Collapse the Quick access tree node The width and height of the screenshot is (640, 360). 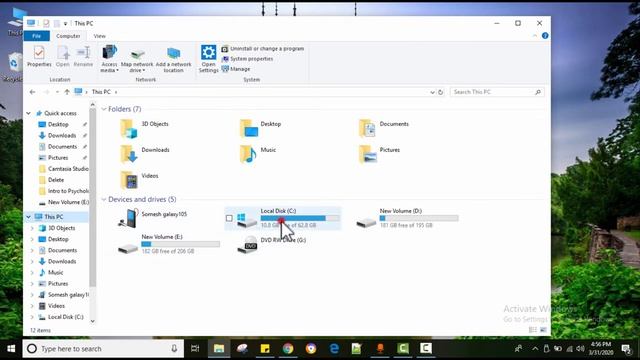pos(29,113)
